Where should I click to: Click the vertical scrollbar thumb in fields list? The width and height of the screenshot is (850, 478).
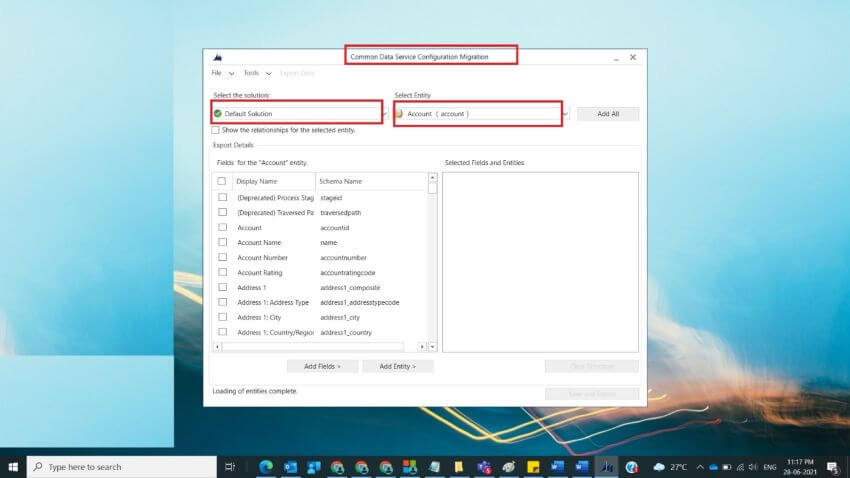pyautogui.click(x=432, y=188)
